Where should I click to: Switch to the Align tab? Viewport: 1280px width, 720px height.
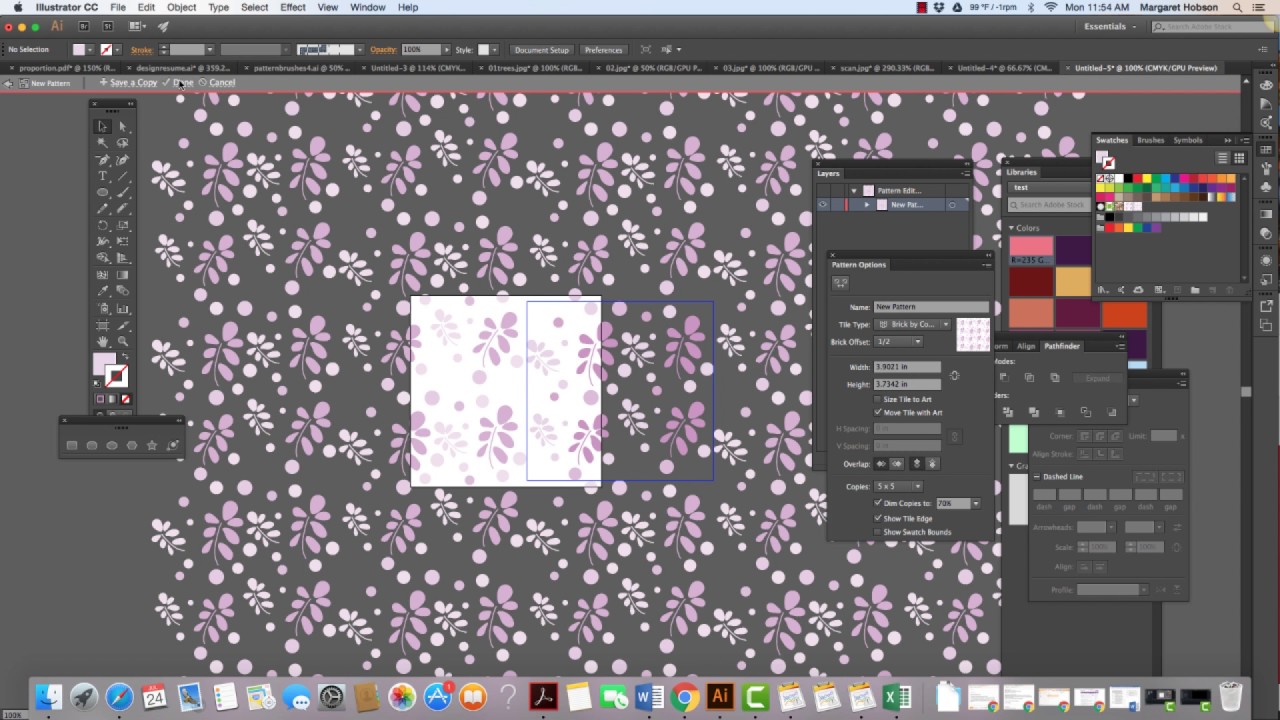pos(1026,346)
